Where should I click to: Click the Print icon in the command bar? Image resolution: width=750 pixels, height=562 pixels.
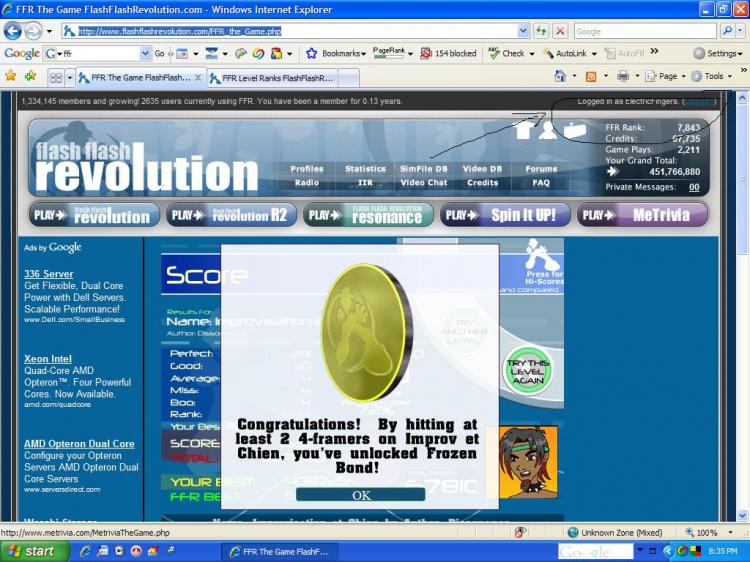click(622, 76)
